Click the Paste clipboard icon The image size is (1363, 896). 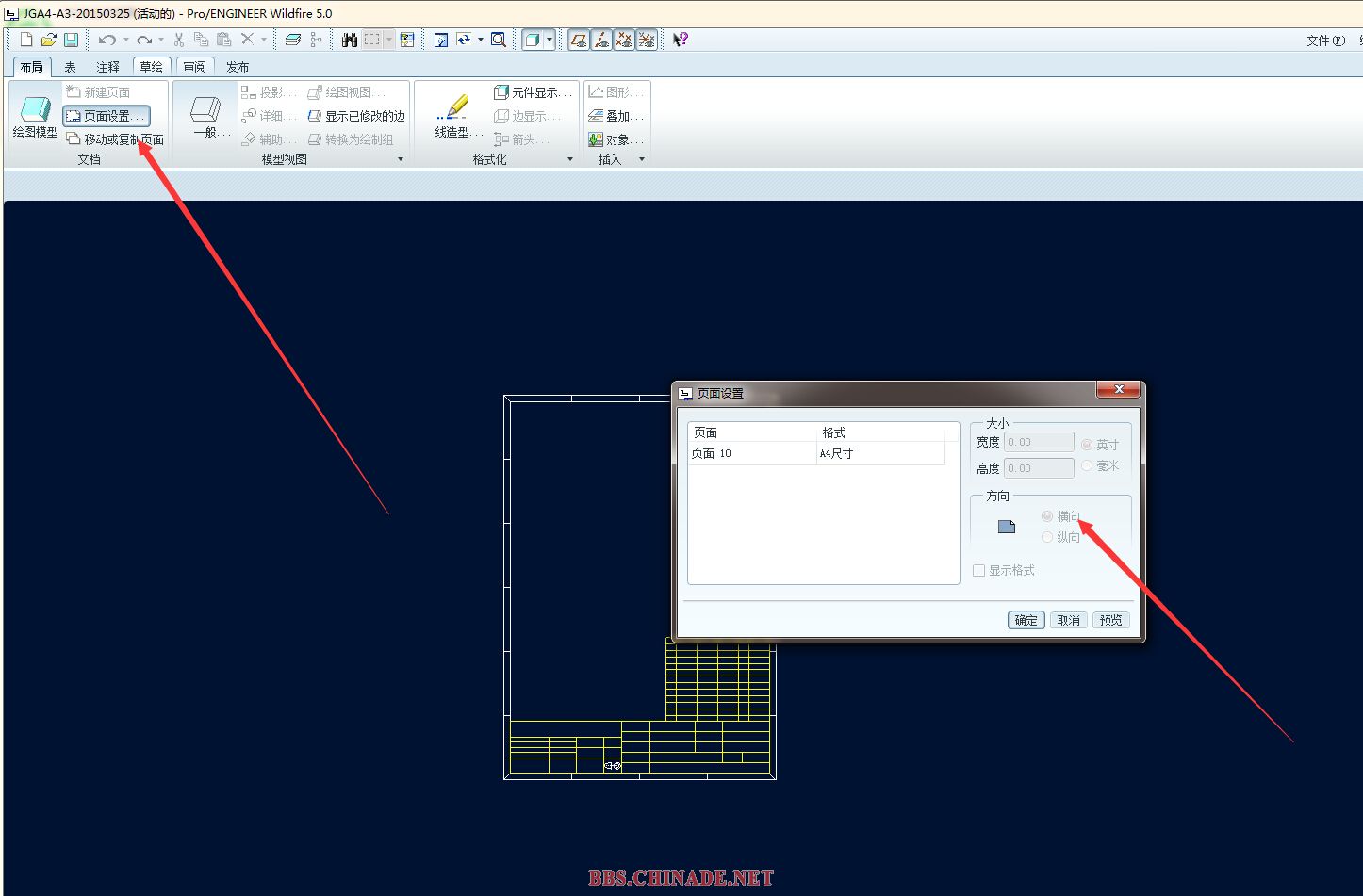point(223,40)
